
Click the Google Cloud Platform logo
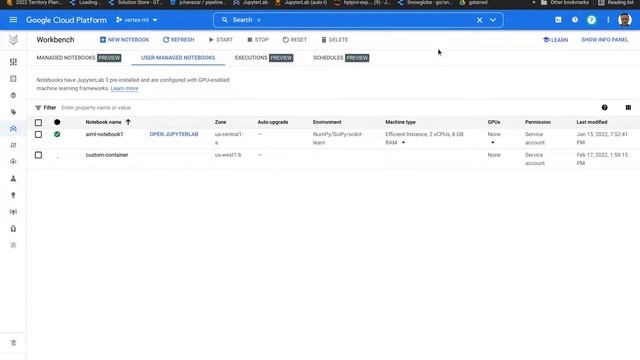[66, 20]
